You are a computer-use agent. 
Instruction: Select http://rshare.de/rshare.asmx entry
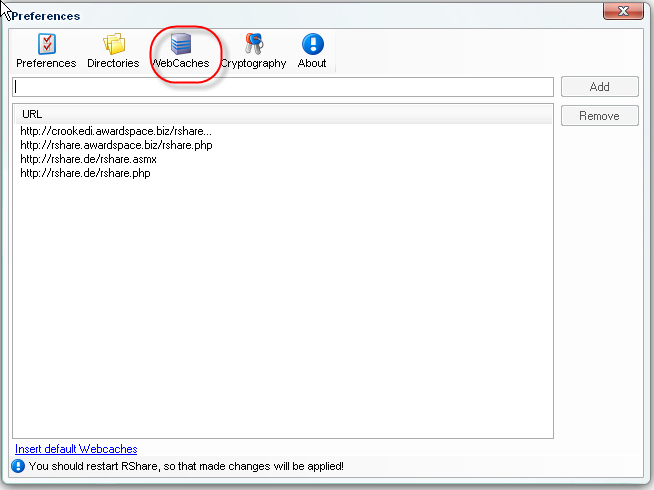pyautogui.click(x=88, y=159)
